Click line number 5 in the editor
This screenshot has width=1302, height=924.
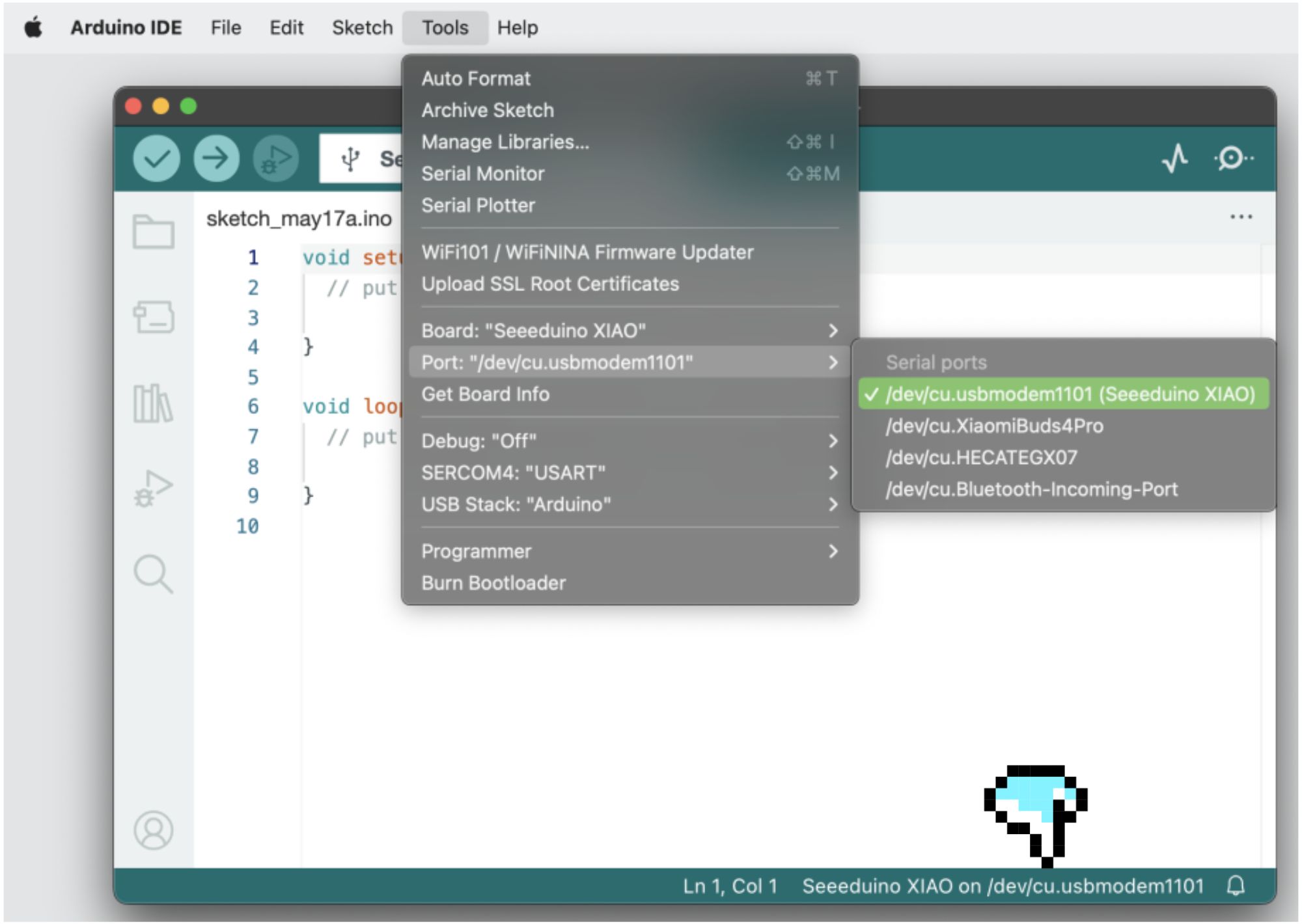coord(253,377)
